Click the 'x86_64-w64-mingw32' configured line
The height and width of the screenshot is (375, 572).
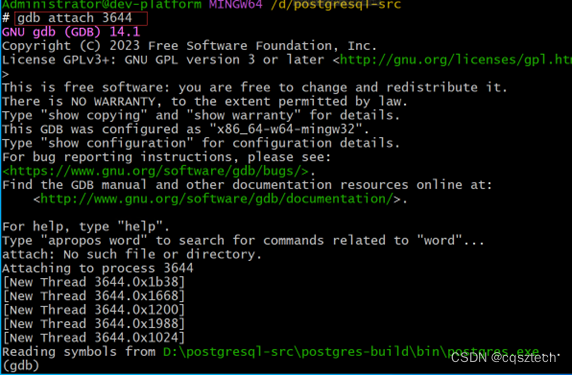(186, 129)
